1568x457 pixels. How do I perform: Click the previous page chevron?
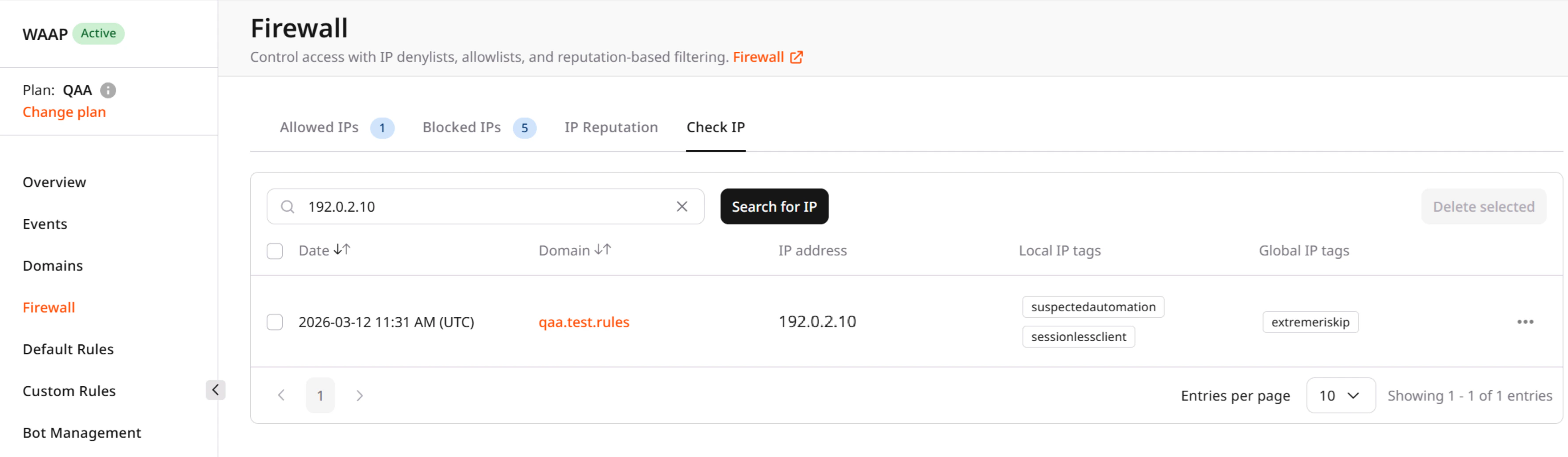pos(281,395)
